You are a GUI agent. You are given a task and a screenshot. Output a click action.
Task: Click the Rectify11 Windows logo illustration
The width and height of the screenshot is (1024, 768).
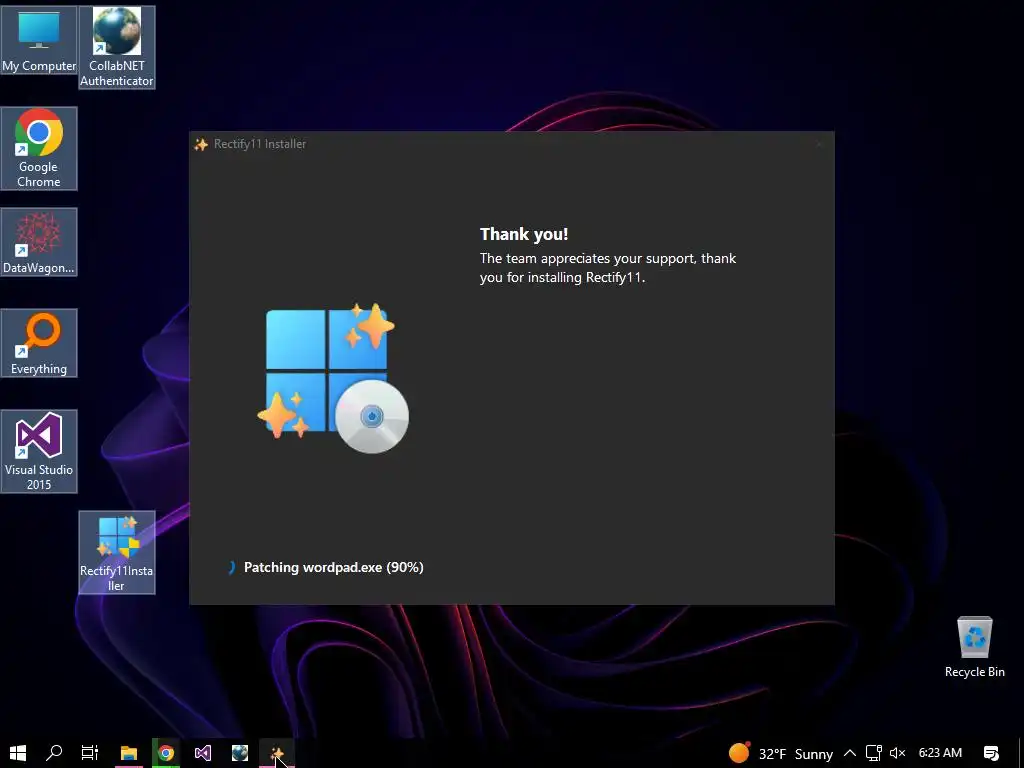(333, 378)
